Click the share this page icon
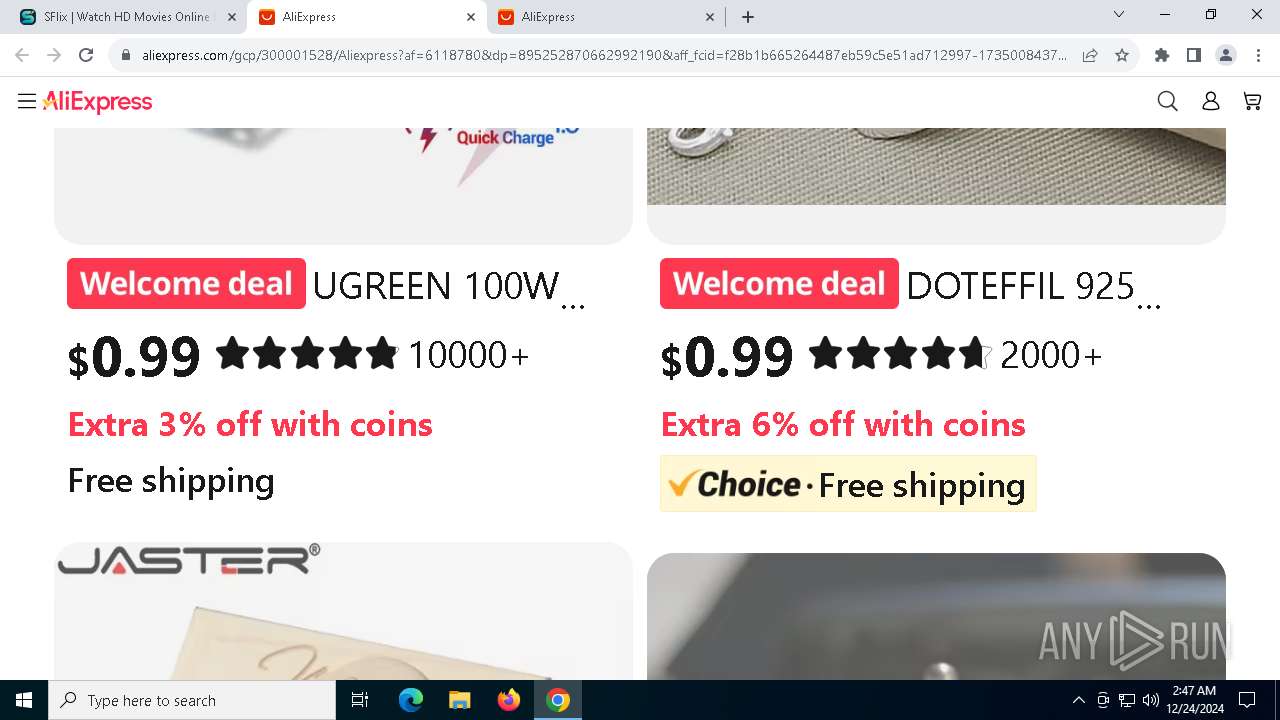Image resolution: width=1280 pixels, height=720 pixels. pos(1090,55)
